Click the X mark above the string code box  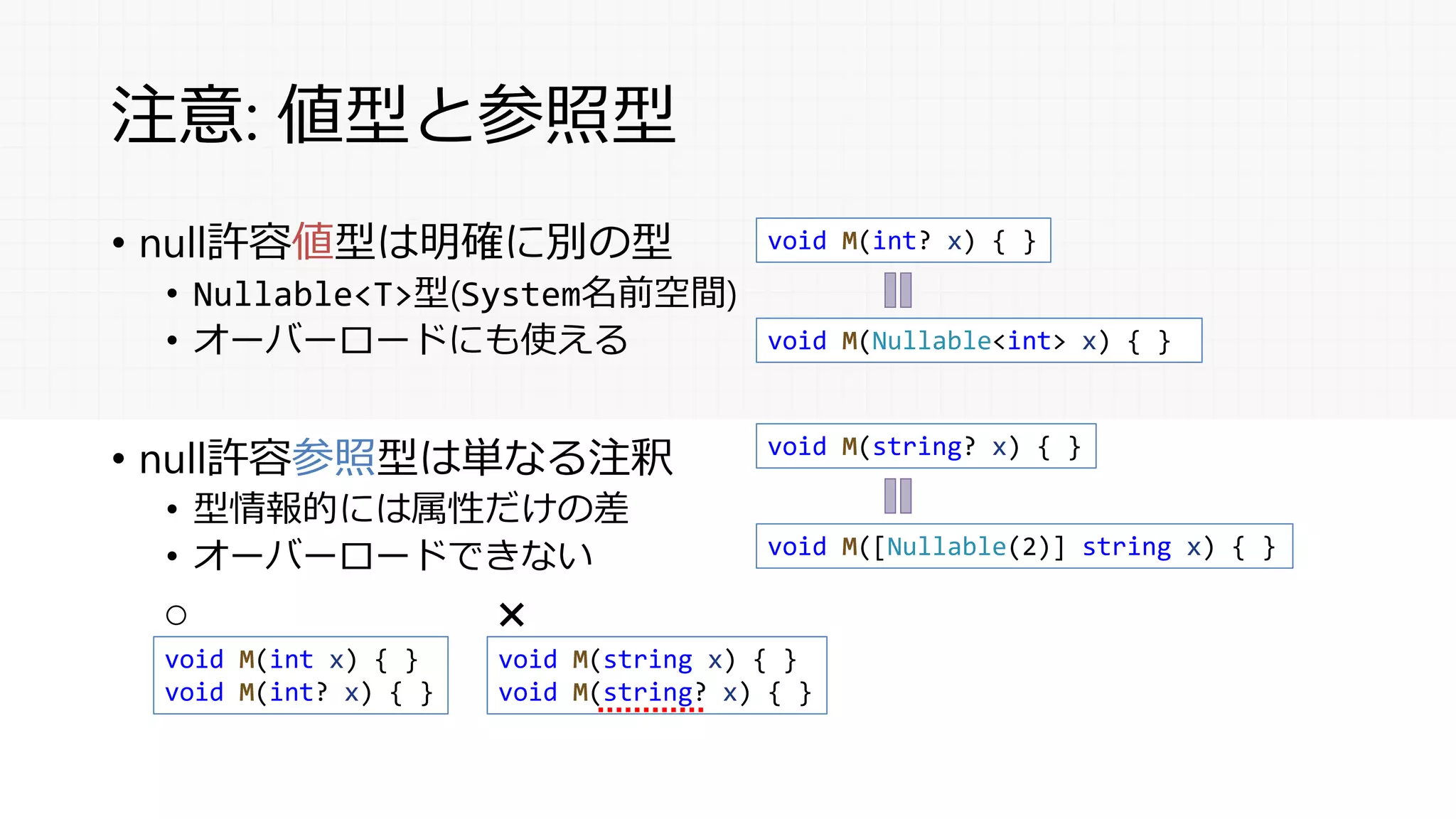pyautogui.click(x=512, y=614)
